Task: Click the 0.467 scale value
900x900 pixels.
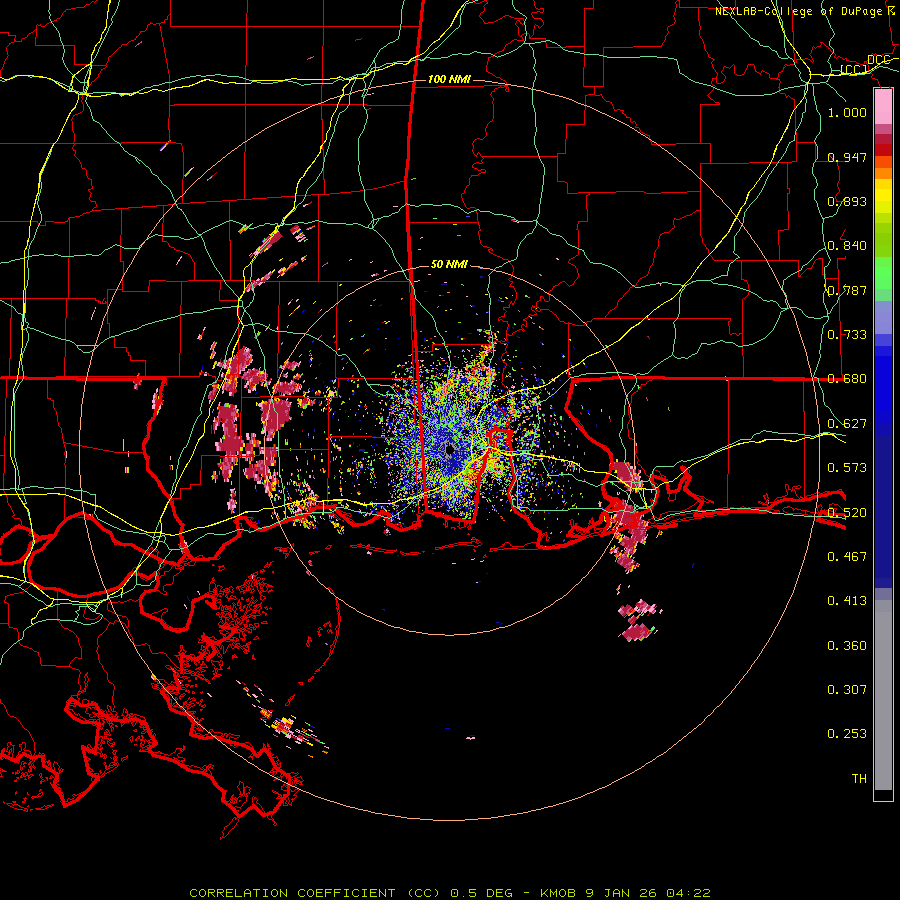Action: (847, 557)
